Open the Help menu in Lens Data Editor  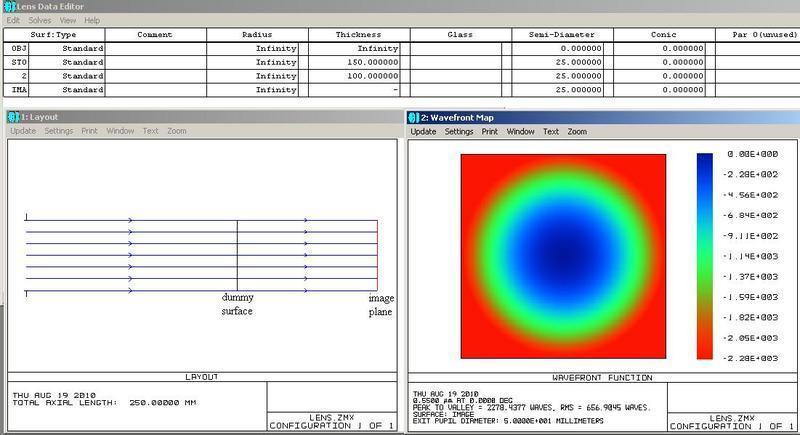(x=92, y=20)
